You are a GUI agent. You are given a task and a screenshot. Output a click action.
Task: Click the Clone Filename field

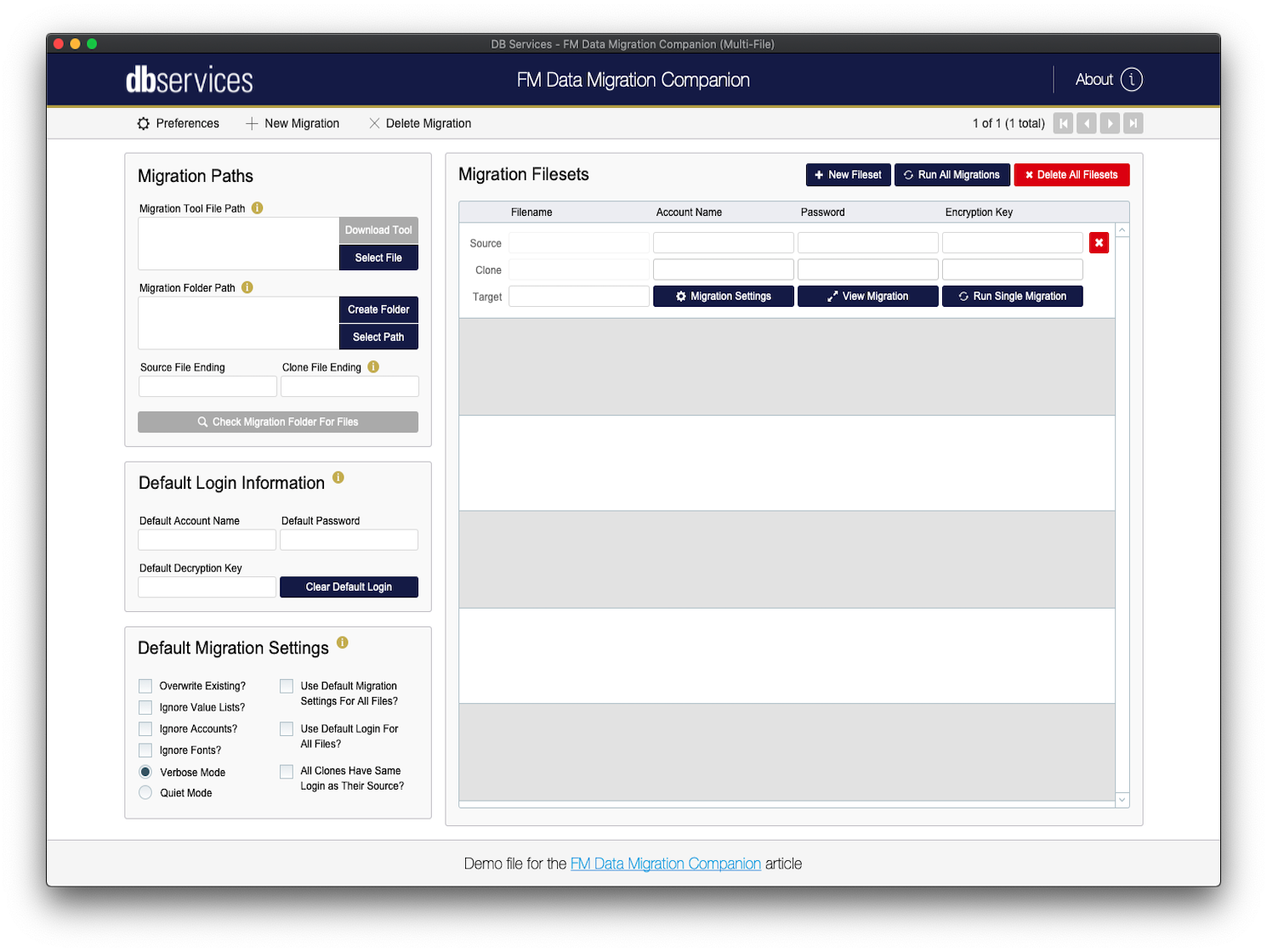click(579, 269)
